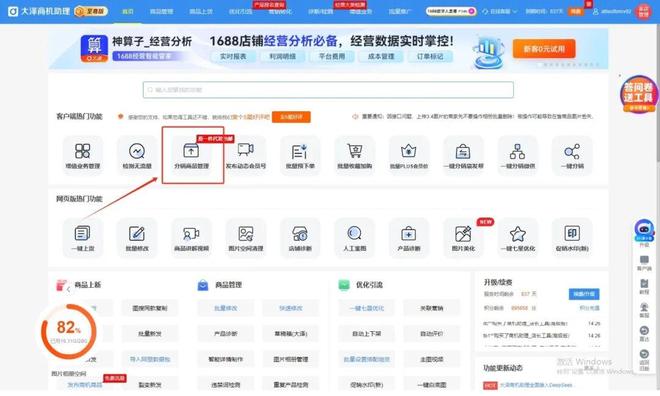660x396 pixels.
Task: Click 关联营销 under 优化引流
Action: (x=431, y=308)
